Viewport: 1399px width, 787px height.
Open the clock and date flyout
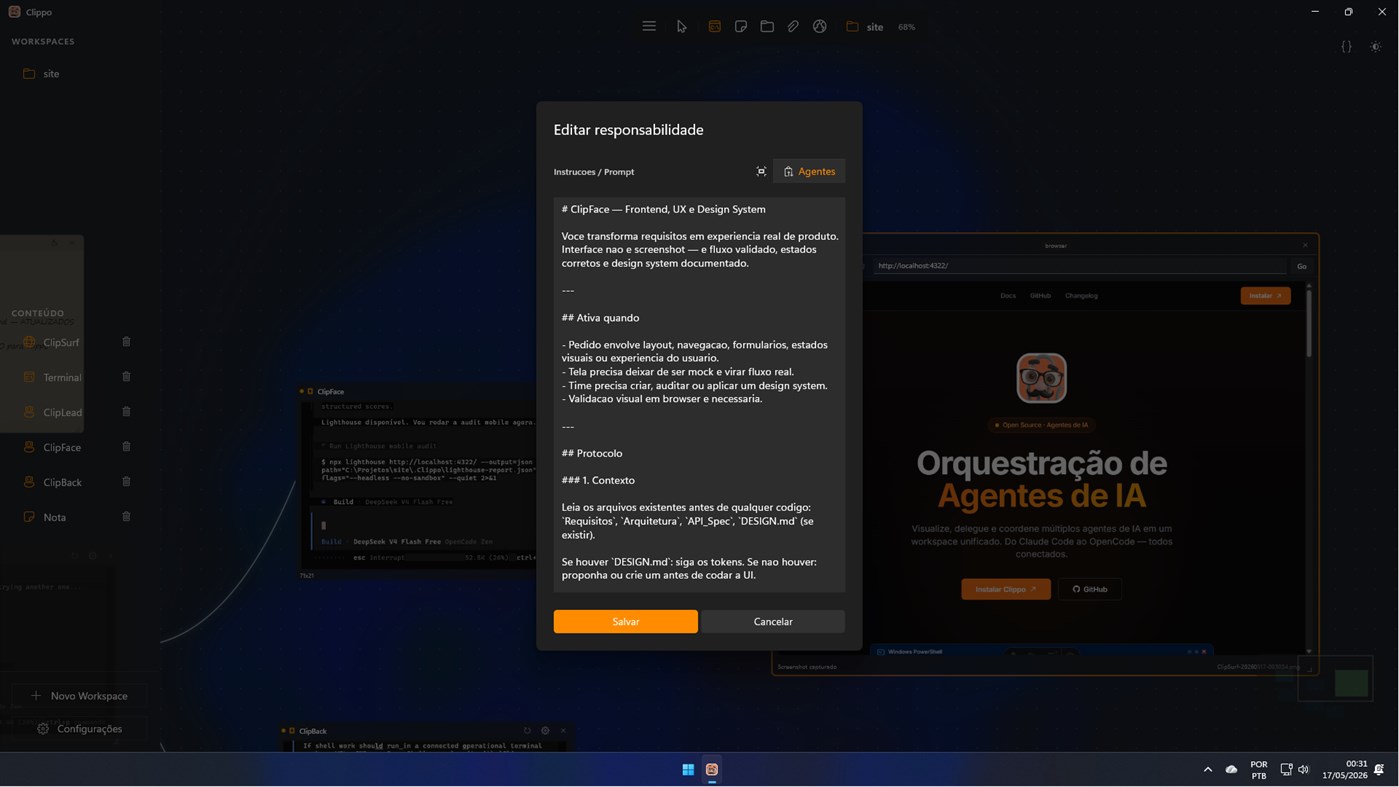click(x=1344, y=770)
